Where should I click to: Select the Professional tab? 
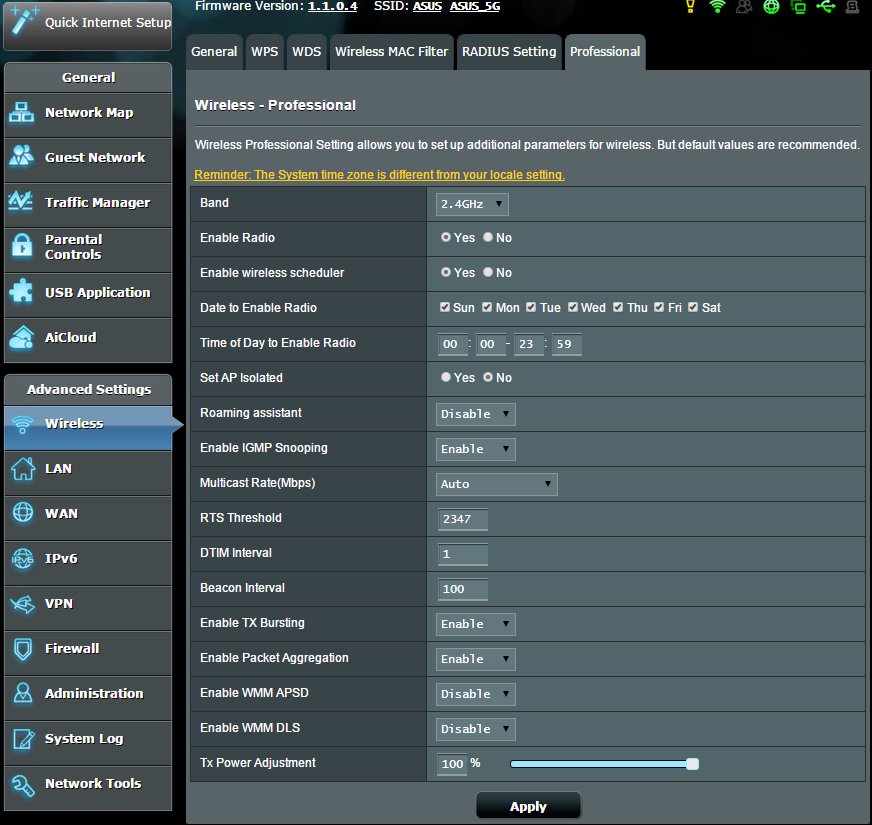coord(605,52)
